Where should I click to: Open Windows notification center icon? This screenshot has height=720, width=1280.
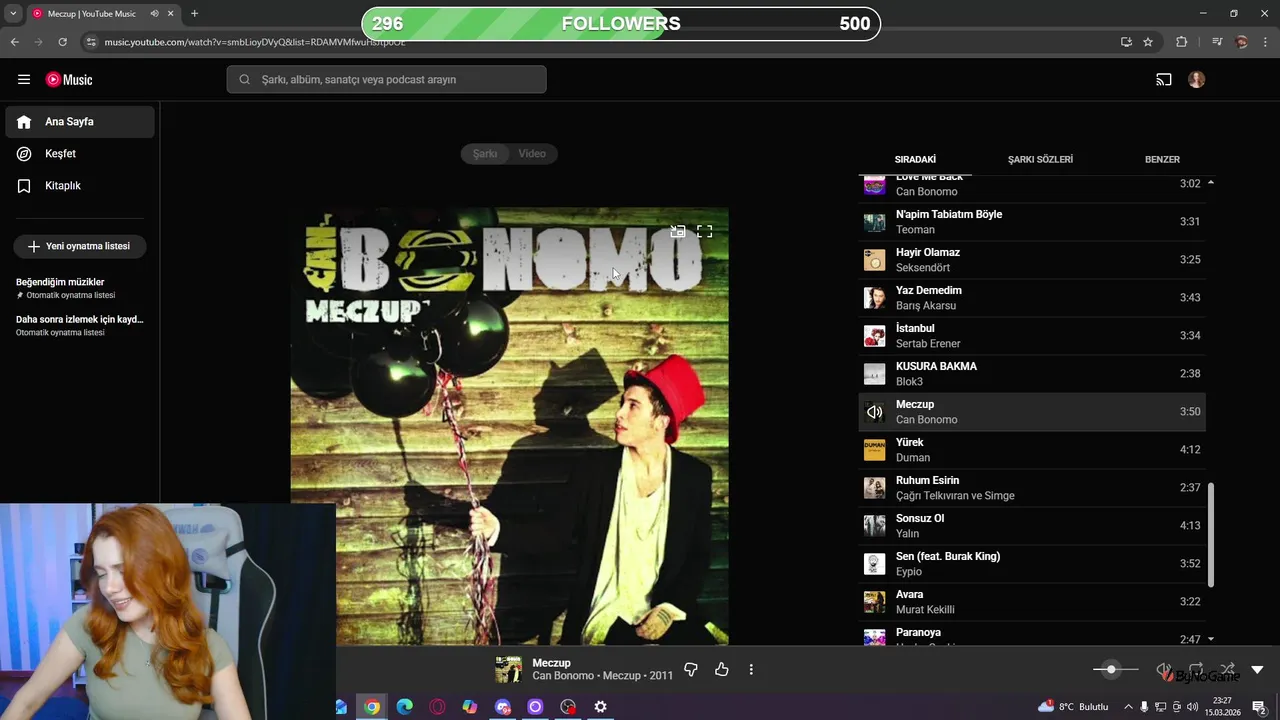coord(1260,707)
